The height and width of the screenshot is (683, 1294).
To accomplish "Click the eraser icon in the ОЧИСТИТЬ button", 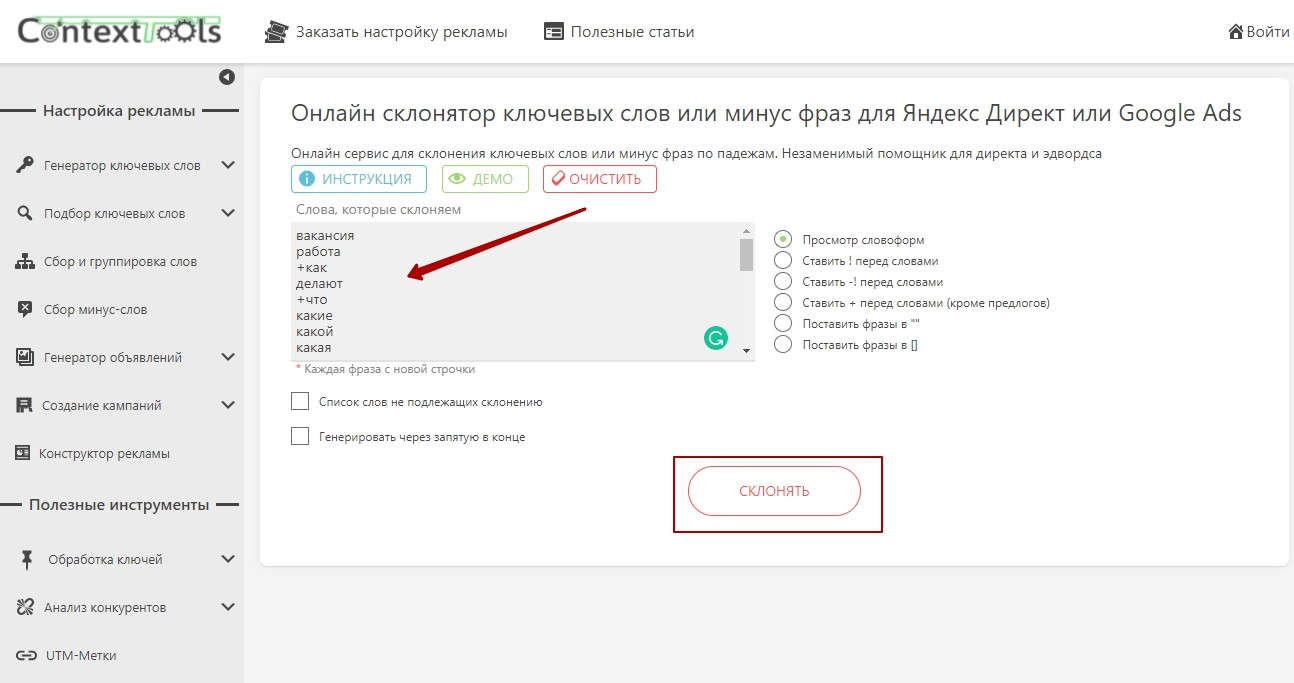I will pos(558,179).
